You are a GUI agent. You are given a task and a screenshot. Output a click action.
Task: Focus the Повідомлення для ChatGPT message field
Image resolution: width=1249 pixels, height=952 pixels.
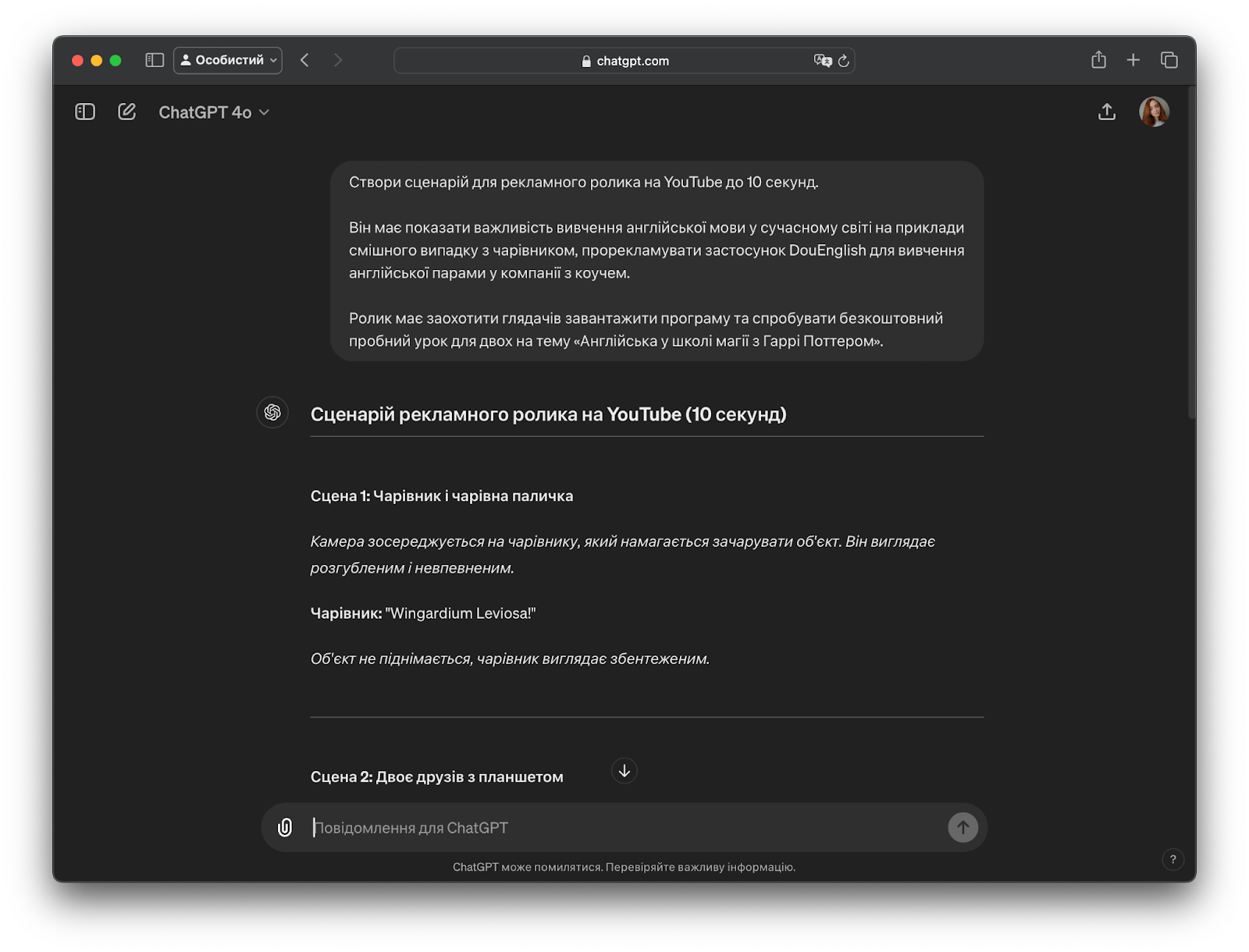[624, 827]
